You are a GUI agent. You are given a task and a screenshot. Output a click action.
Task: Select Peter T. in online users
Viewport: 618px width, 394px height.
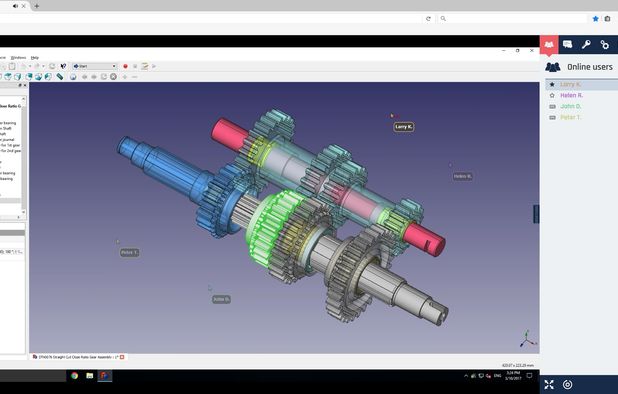click(x=570, y=117)
